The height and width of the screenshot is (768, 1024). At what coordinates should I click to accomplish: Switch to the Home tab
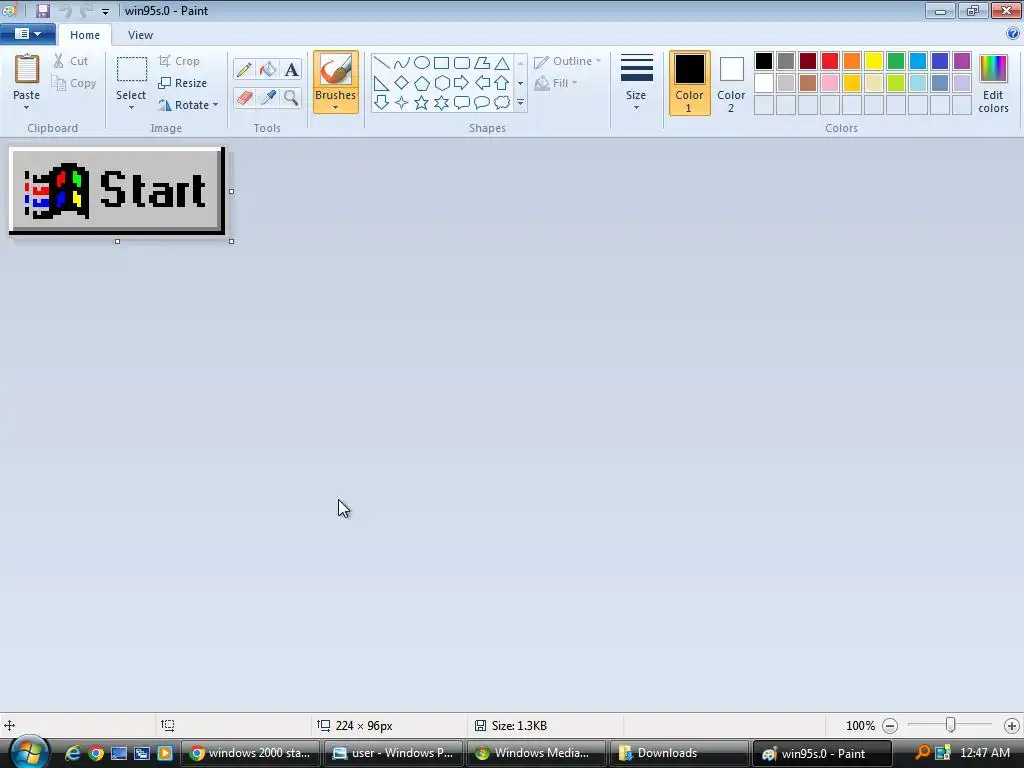pos(85,35)
